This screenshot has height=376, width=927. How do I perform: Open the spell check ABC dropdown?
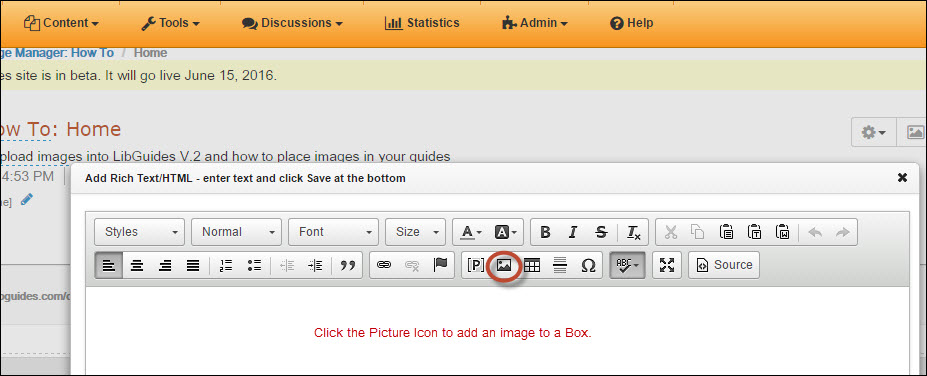coord(628,265)
